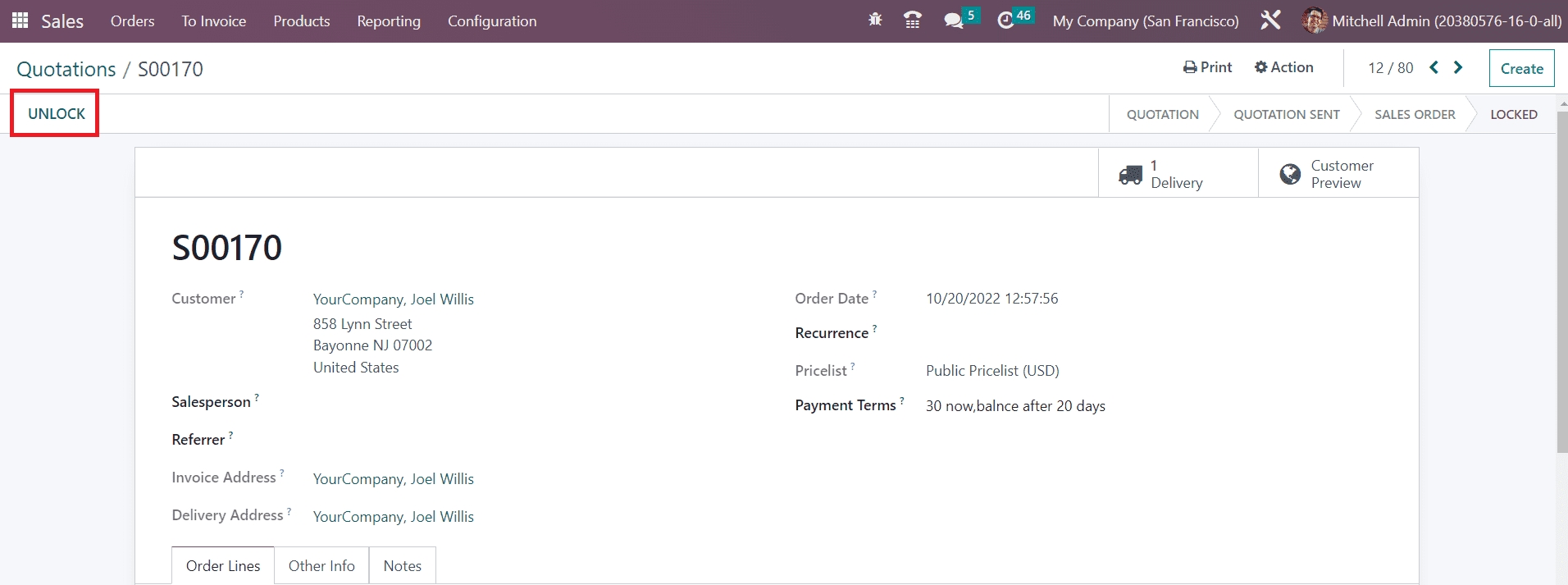Go to the previous record arrow
Screen dimensions: 1568x585
coord(1434,67)
